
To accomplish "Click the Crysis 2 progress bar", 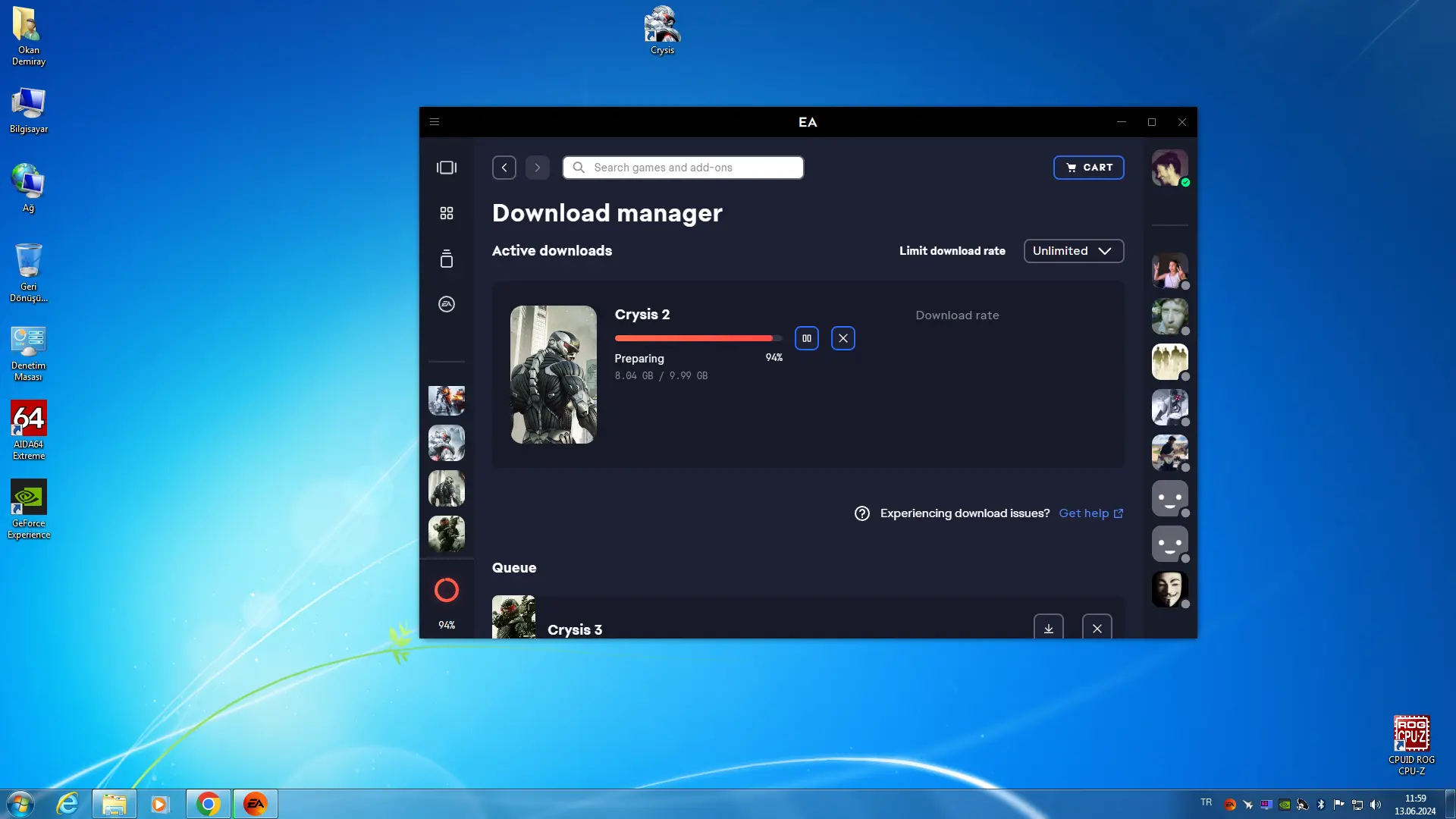I will [x=698, y=338].
